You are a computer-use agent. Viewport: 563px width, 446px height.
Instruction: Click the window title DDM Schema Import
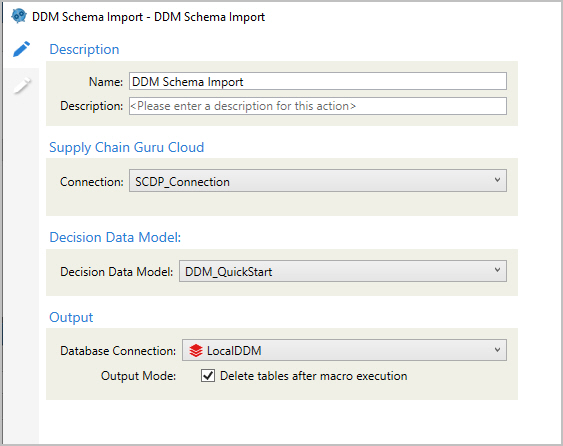(x=148, y=17)
